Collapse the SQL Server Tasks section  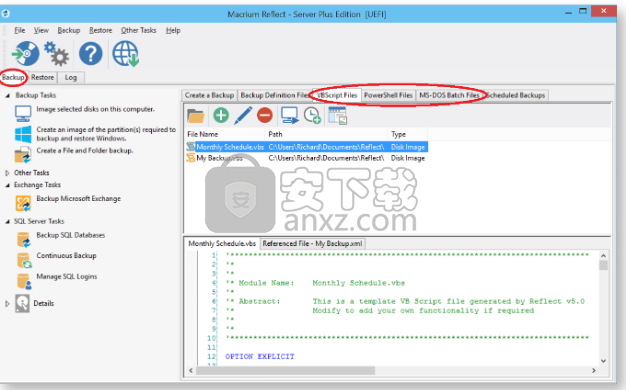coord(8,222)
